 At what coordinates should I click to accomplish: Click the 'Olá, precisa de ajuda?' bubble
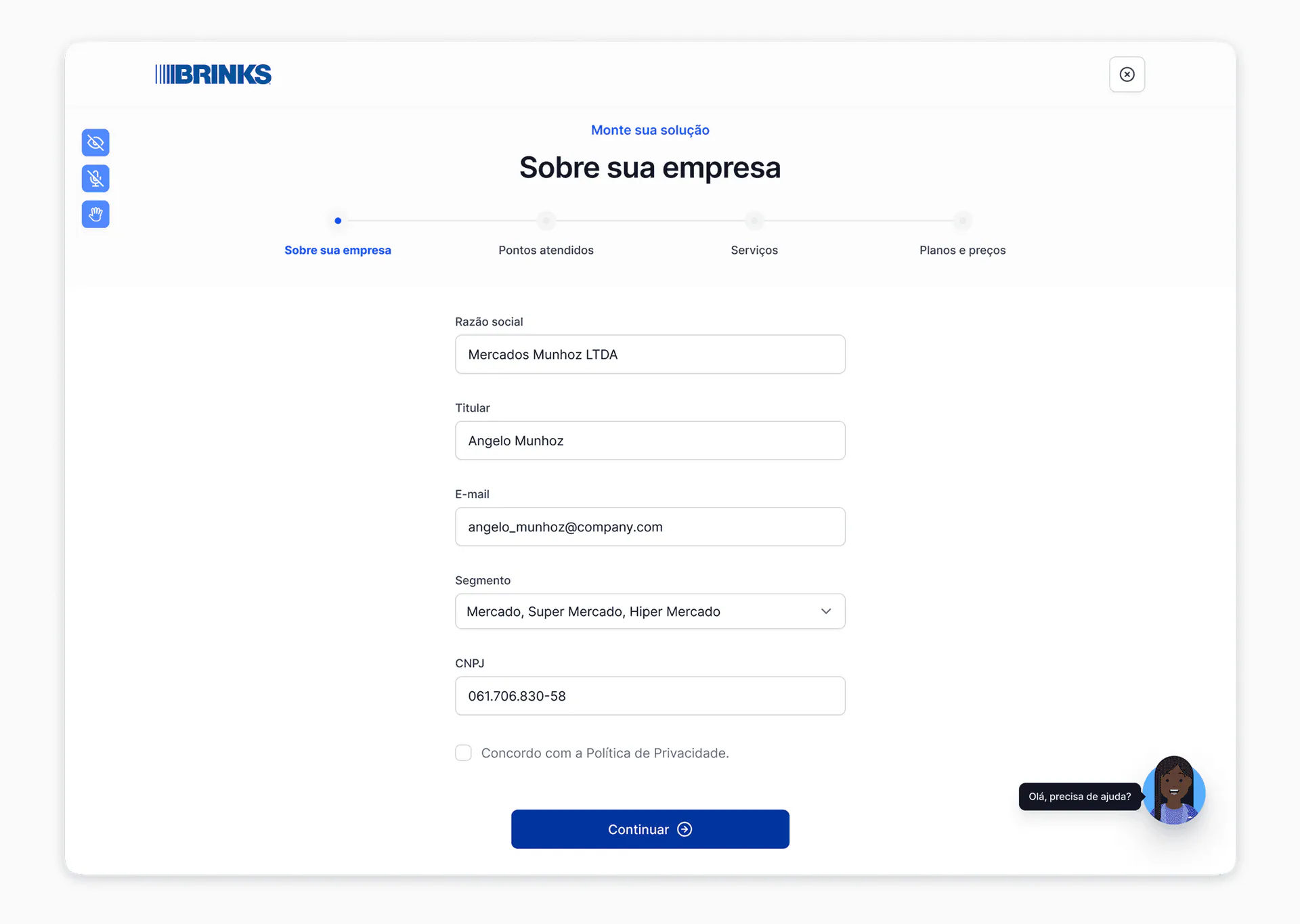1079,797
